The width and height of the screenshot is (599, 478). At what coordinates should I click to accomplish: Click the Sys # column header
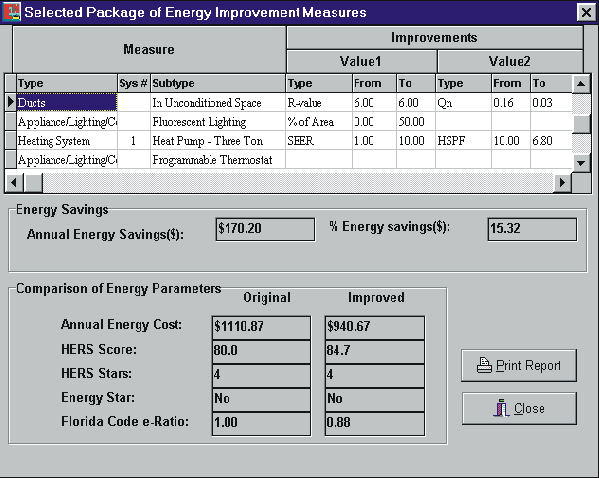(x=134, y=83)
